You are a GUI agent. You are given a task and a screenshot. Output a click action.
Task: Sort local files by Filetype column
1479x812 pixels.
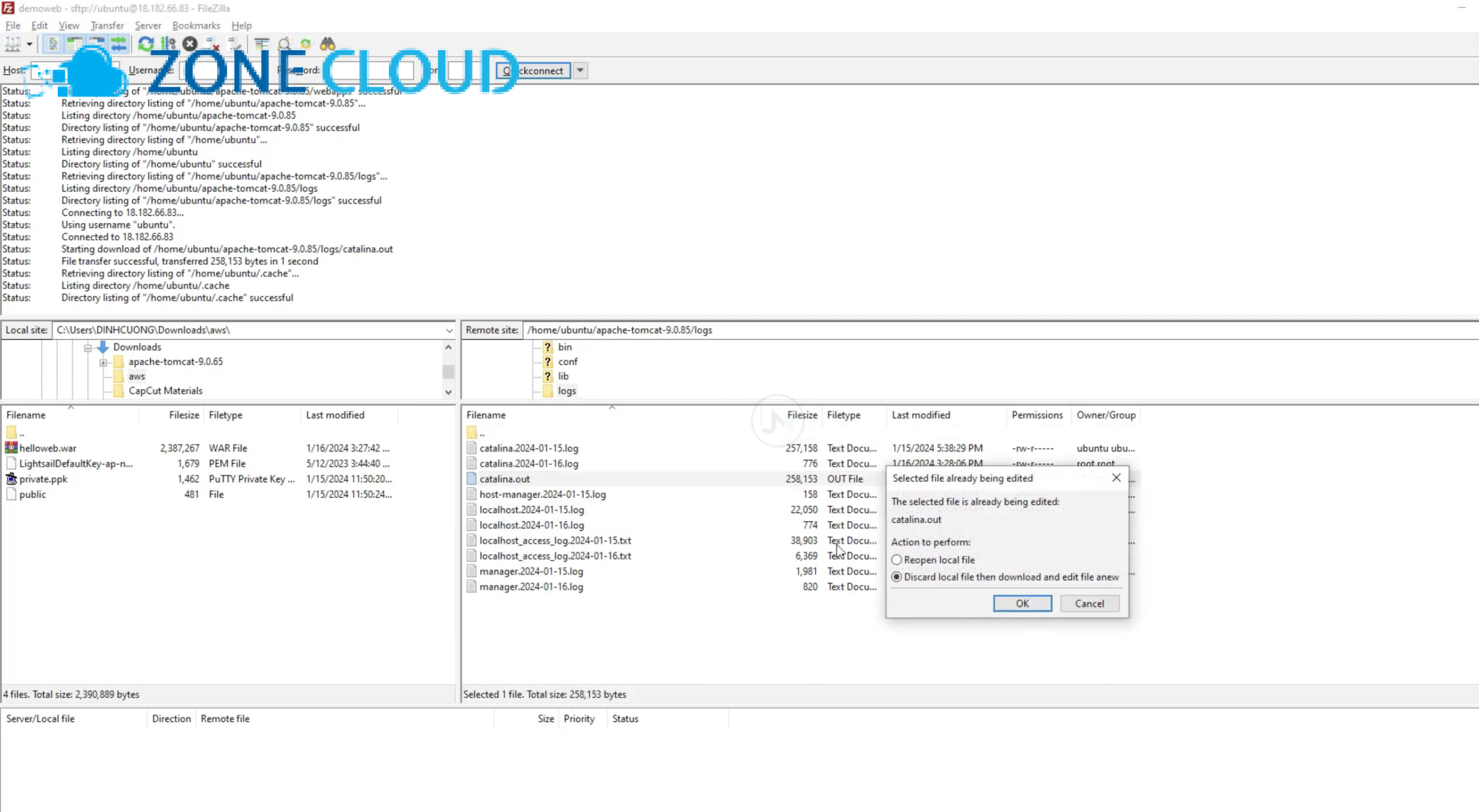pyautogui.click(x=225, y=415)
